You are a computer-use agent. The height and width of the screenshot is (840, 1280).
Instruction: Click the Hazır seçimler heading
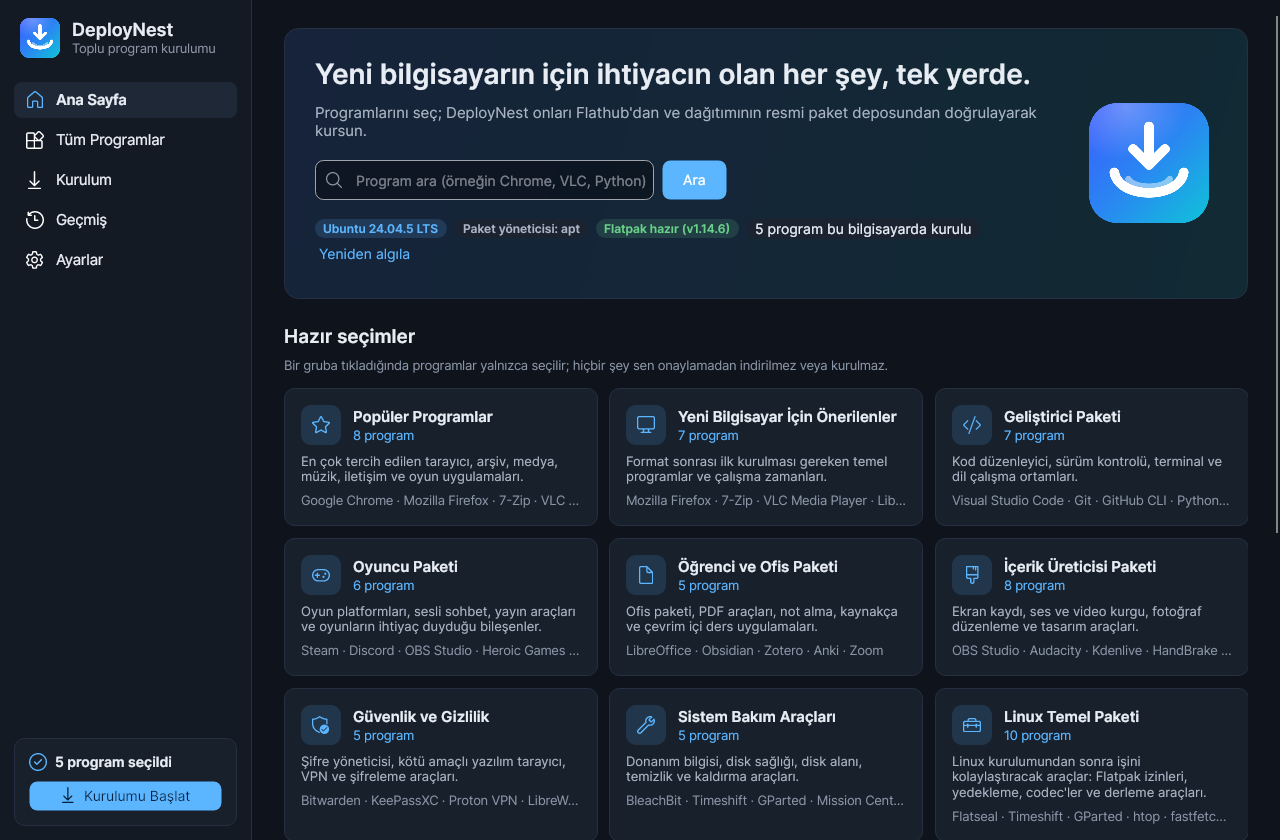[x=349, y=337]
